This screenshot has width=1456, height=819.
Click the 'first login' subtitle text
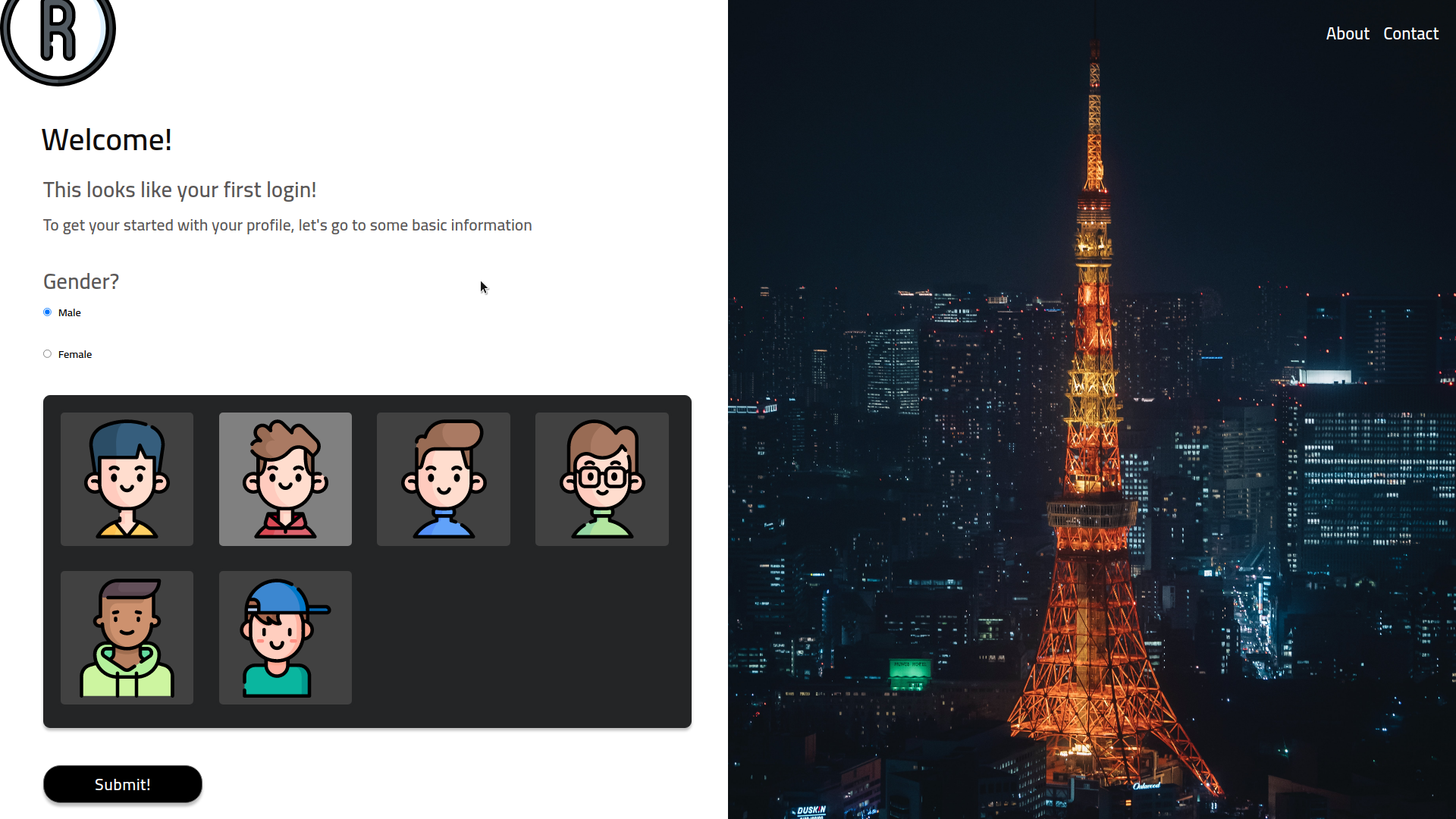click(x=180, y=190)
